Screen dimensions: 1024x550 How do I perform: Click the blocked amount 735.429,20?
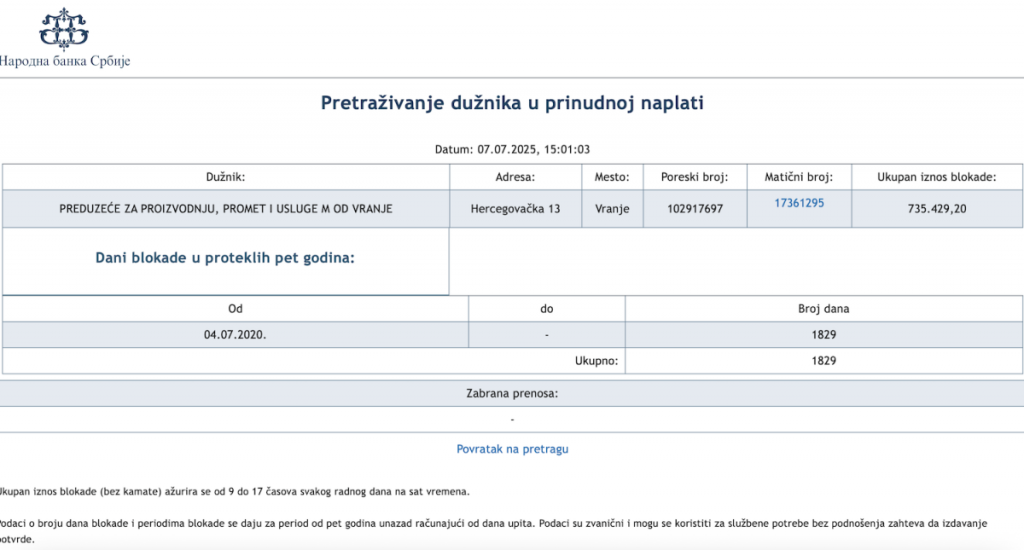pos(936,209)
